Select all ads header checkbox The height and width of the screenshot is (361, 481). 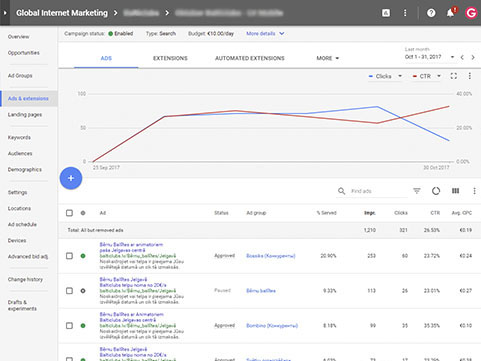[x=69, y=213]
